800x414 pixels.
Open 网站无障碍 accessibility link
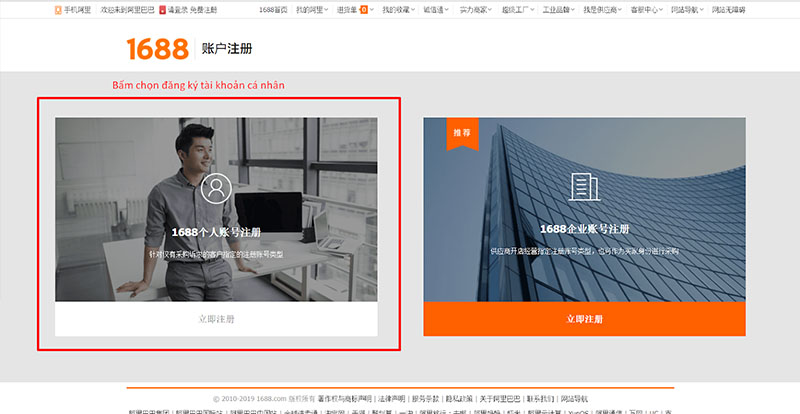(x=729, y=10)
